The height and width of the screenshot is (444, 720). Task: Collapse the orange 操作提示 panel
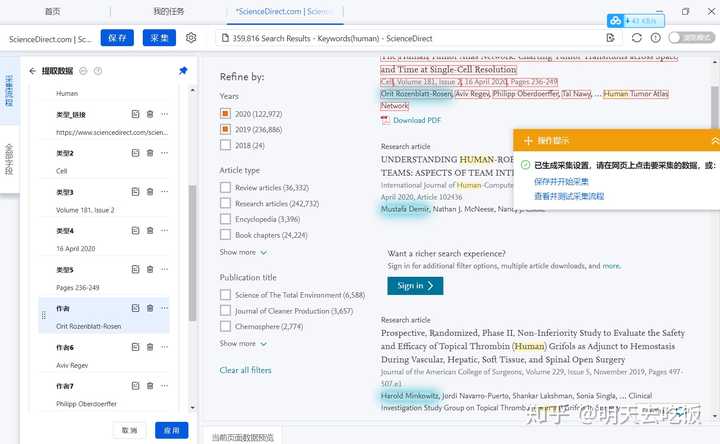tap(714, 141)
